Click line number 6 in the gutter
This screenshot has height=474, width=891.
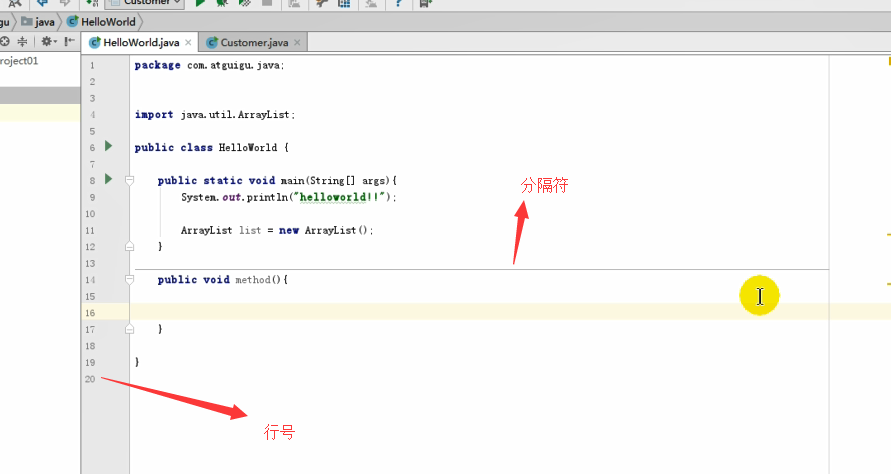[92, 148]
